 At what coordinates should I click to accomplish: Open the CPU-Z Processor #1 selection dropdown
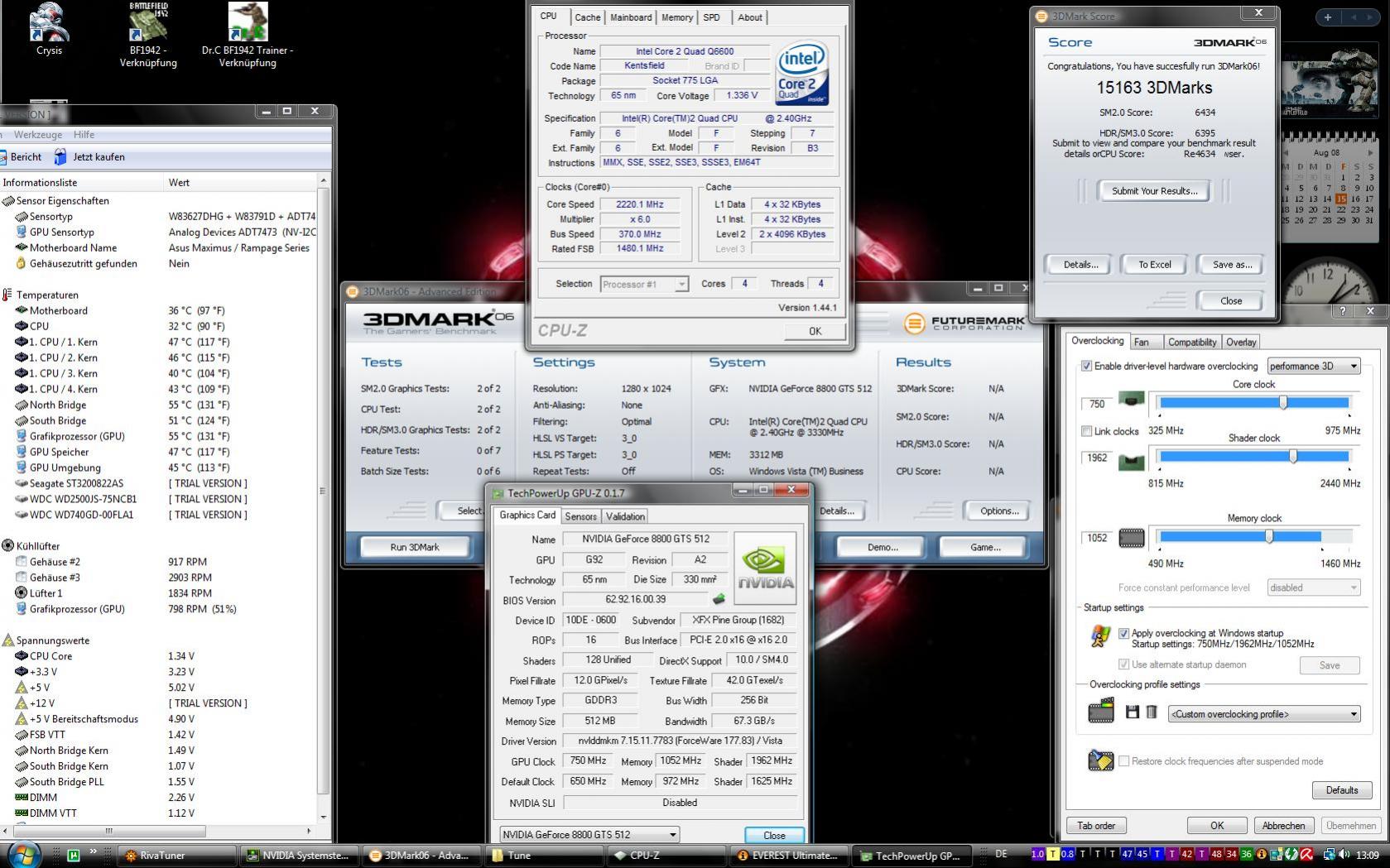click(x=644, y=285)
